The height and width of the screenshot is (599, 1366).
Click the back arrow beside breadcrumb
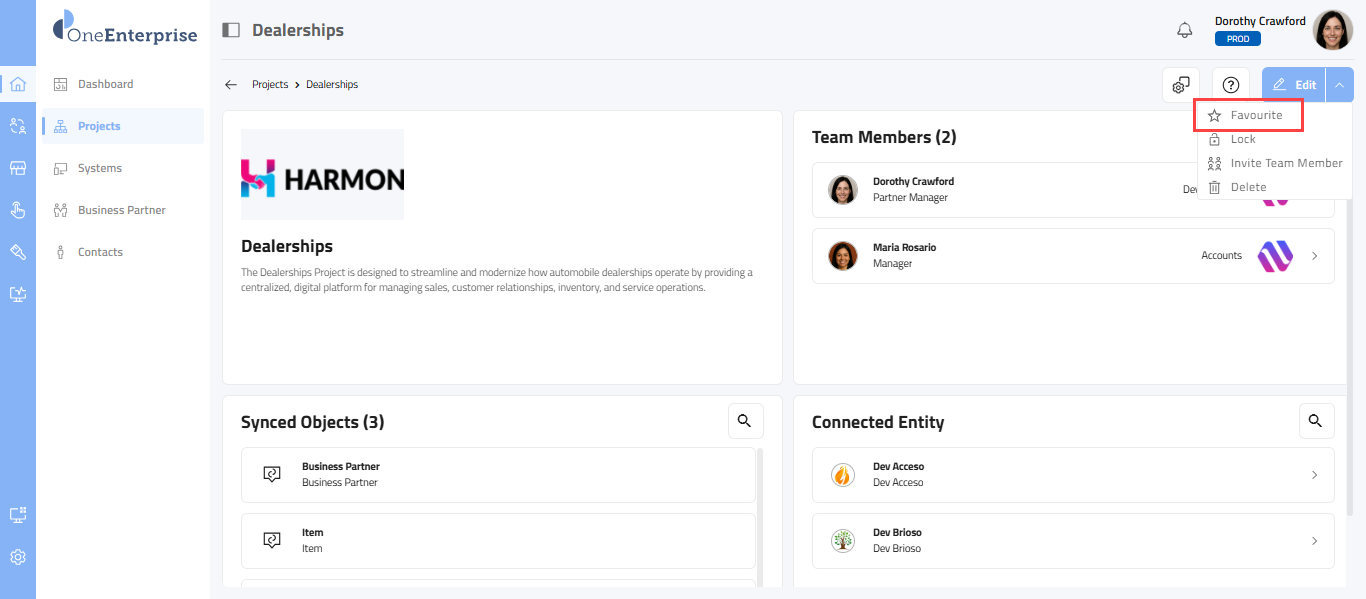tap(231, 85)
